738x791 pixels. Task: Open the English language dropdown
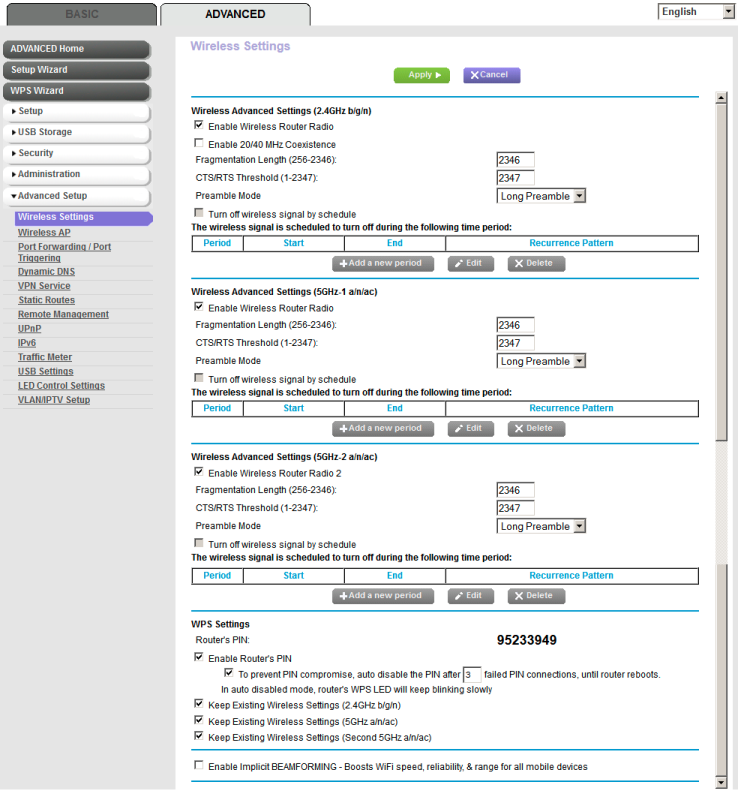(696, 12)
